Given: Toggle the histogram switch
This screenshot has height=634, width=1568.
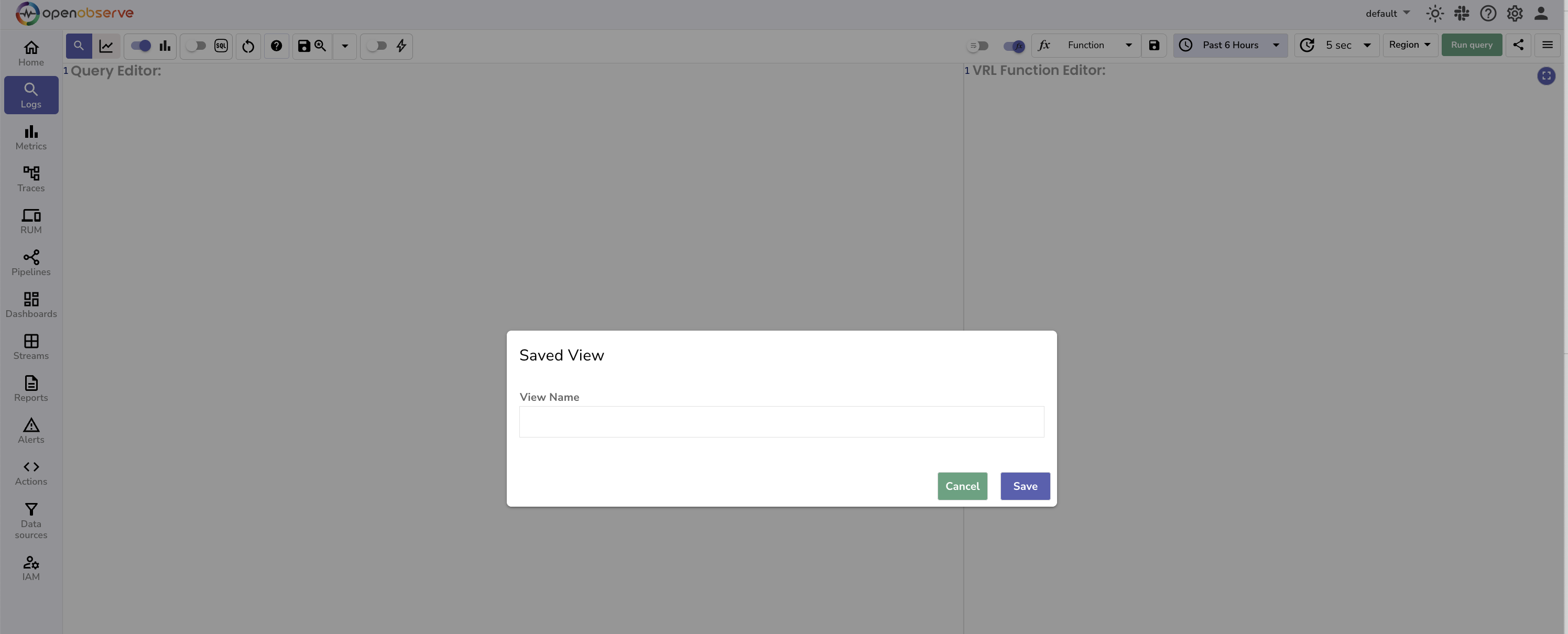Looking at the screenshot, I should point(140,46).
